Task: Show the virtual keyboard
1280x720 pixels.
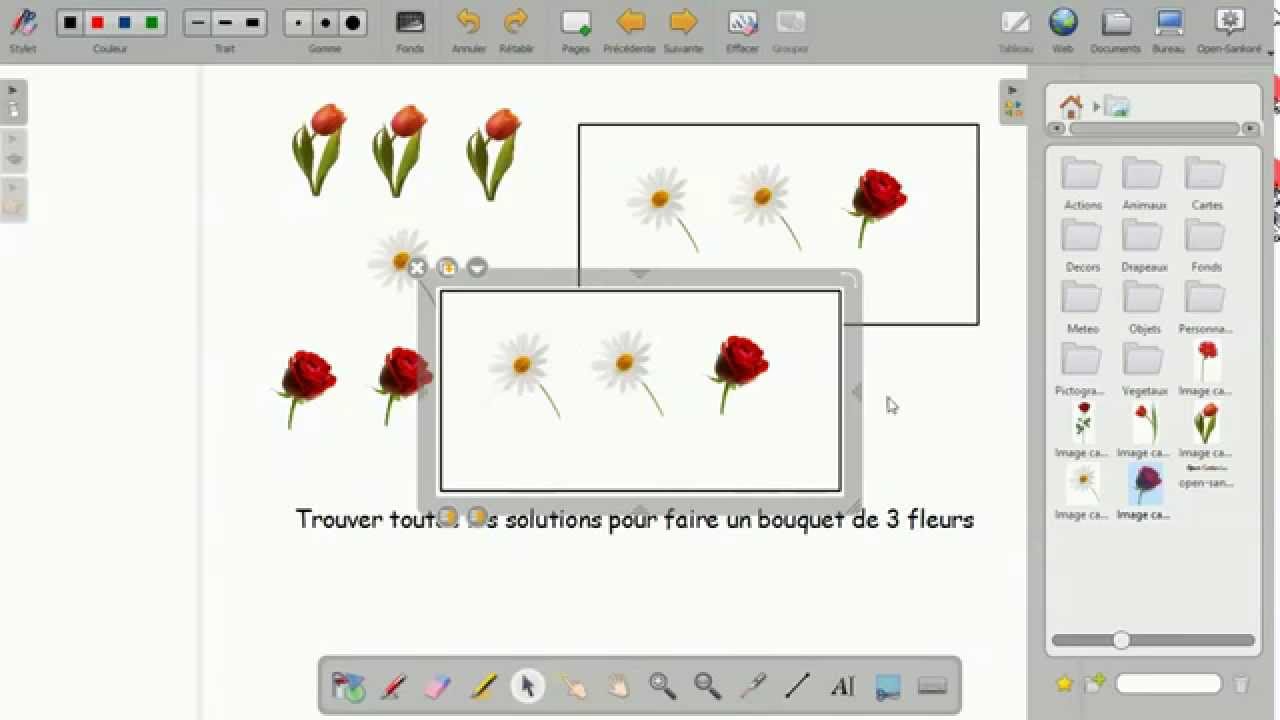Action: [x=932, y=686]
